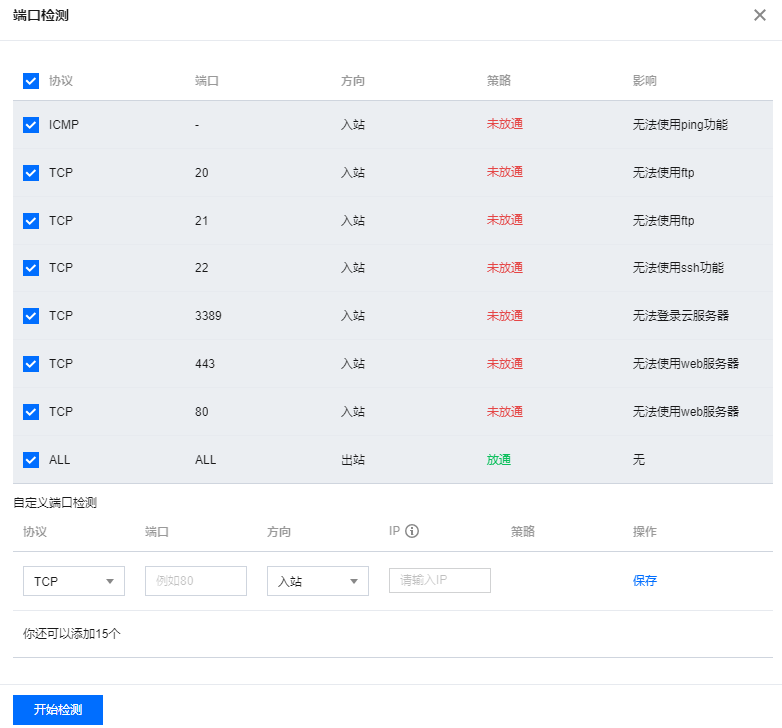
Task: Uncheck the TCP port 21 checkbox
Action: click(x=31, y=221)
